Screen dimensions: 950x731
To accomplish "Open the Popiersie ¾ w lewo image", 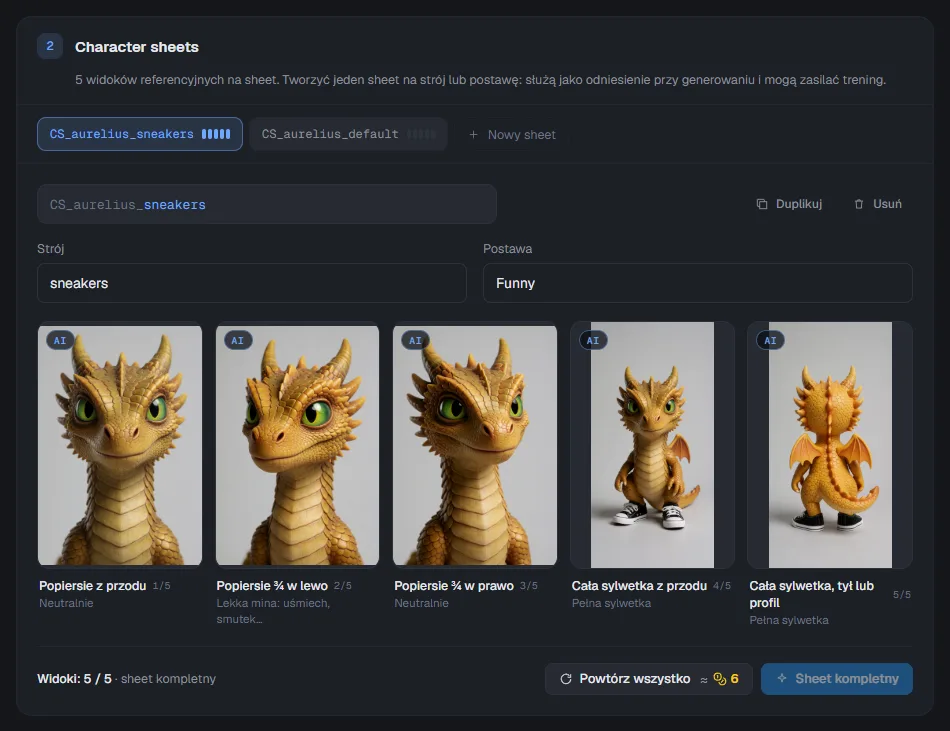I will point(297,445).
